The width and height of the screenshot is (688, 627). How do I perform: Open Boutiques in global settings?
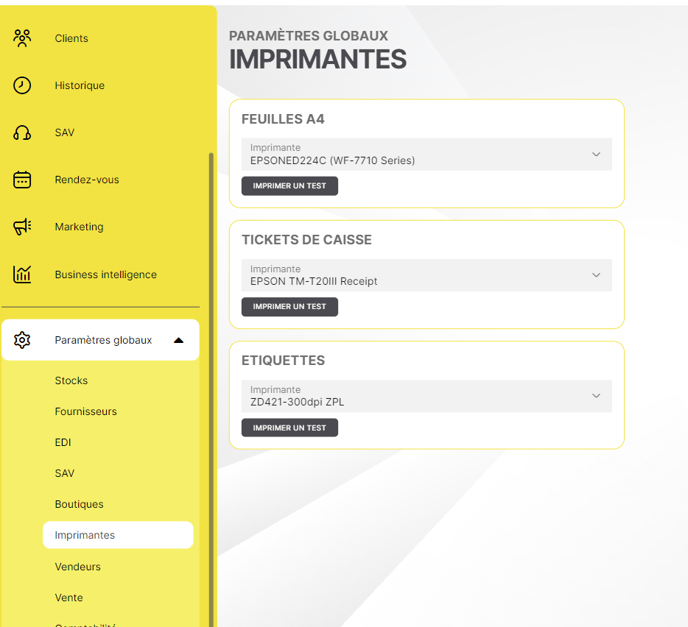(x=79, y=504)
